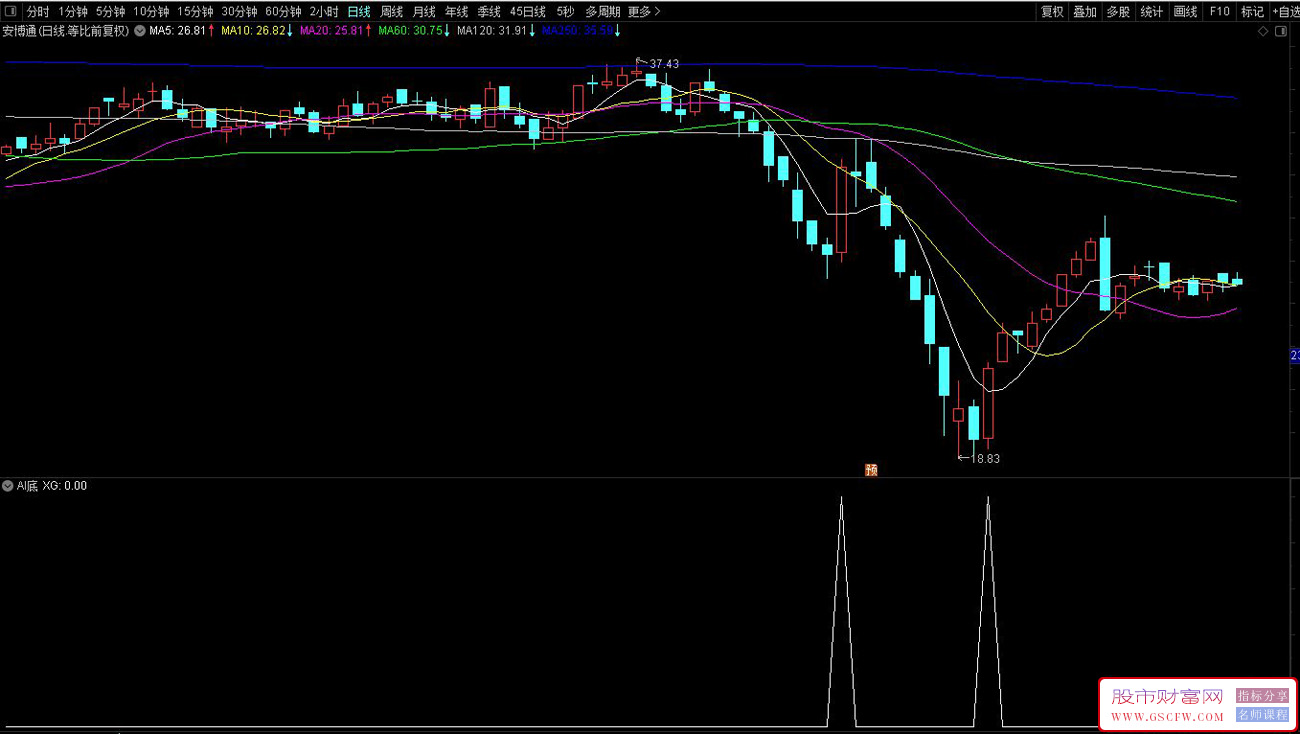Screen dimensions: 1300x734
Task: Switch to 季线 quarterly chart
Action: [x=488, y=12]
